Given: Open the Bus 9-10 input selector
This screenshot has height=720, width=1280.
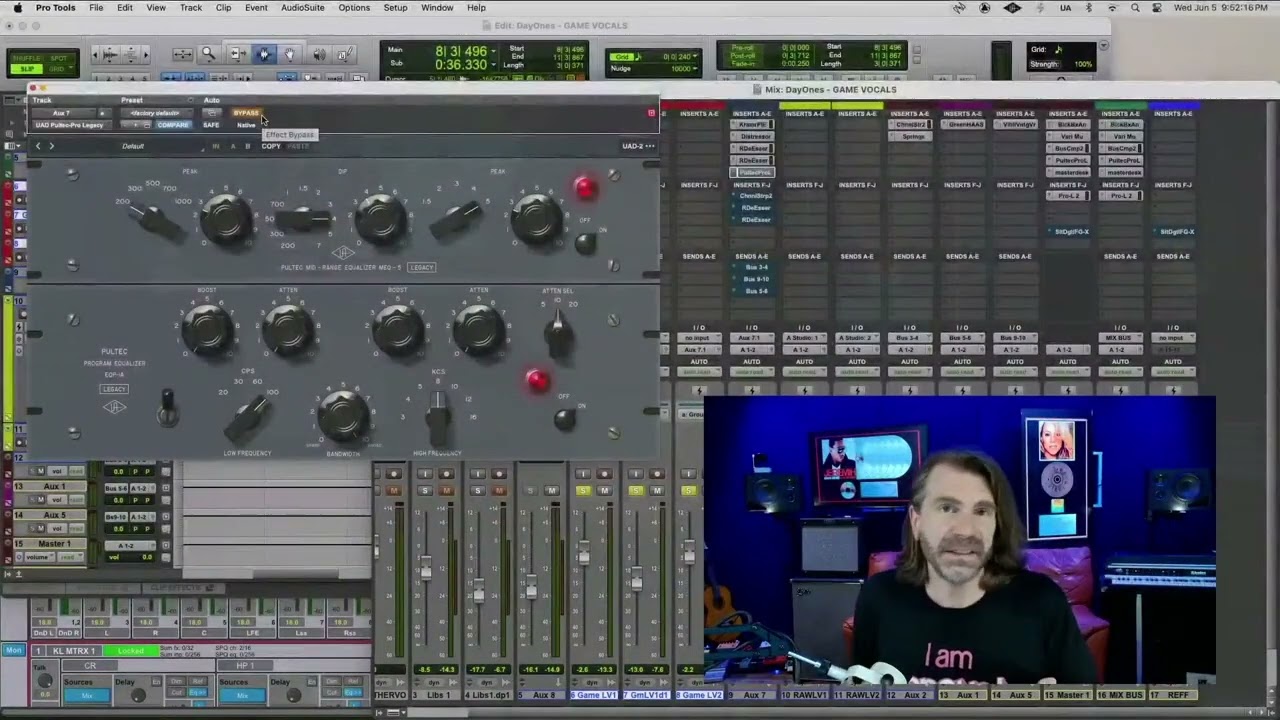Looking at the screenshot, I should 1015,338.
